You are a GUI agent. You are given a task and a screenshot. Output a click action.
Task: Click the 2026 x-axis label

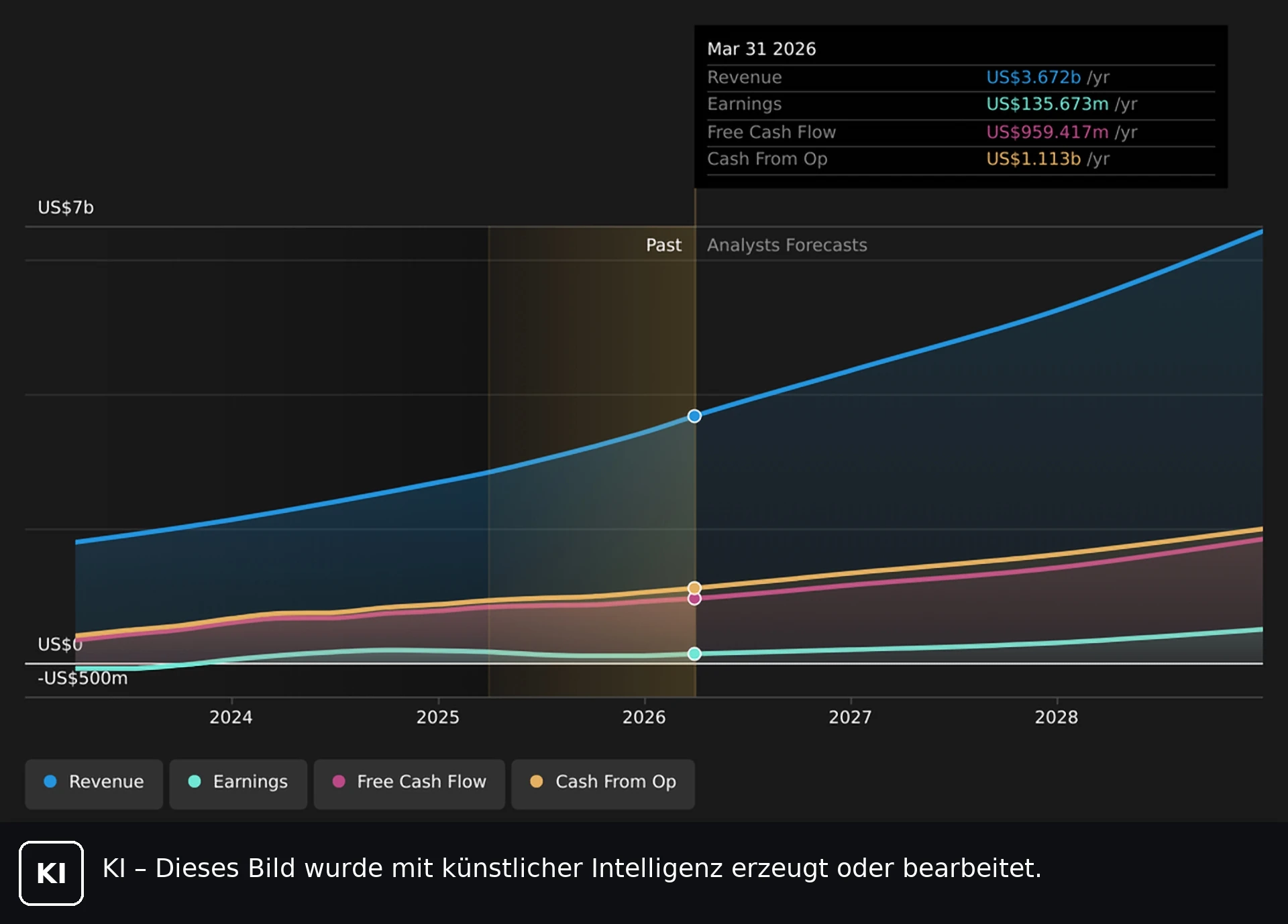pyautogui.click(x=644, y=717)
